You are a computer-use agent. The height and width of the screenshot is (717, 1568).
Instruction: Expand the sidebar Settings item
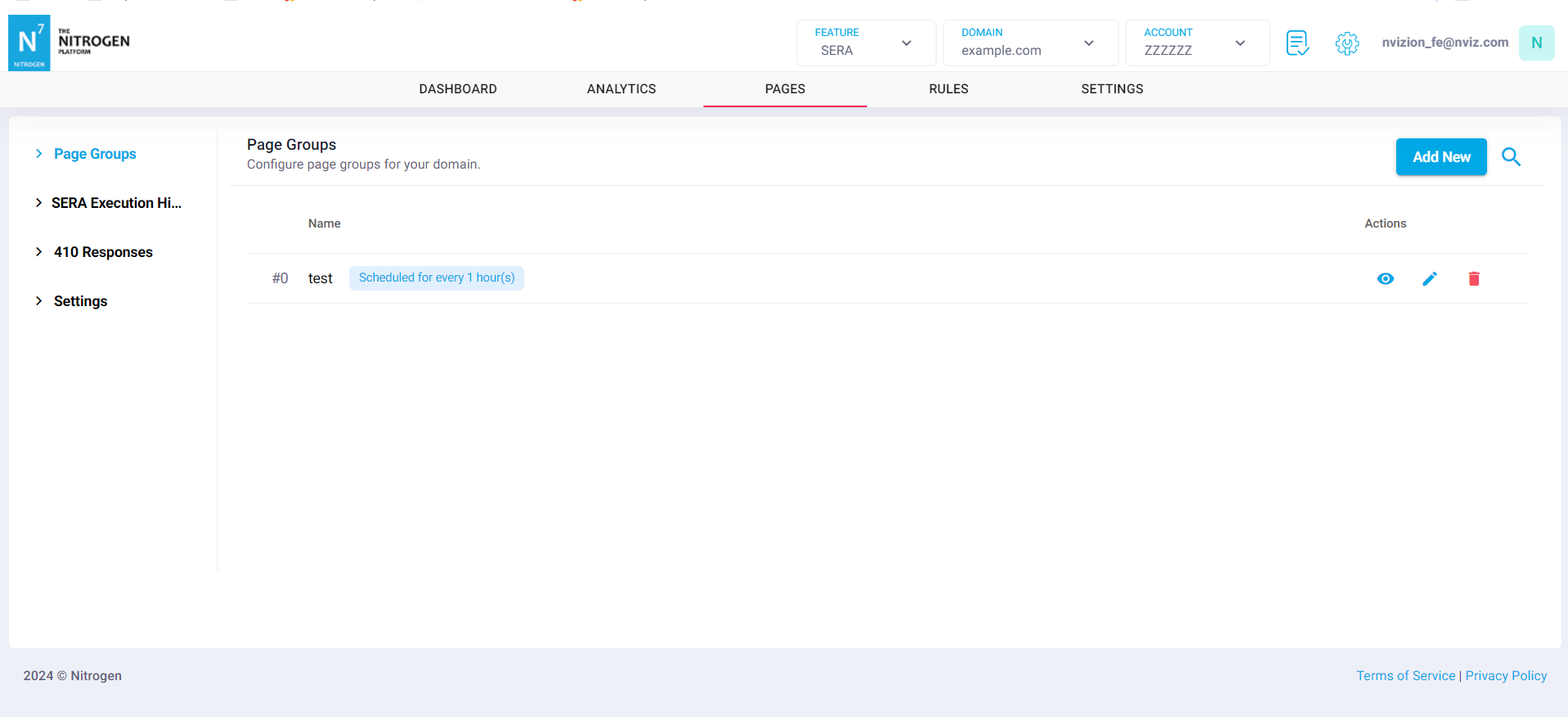click(80, 301)
